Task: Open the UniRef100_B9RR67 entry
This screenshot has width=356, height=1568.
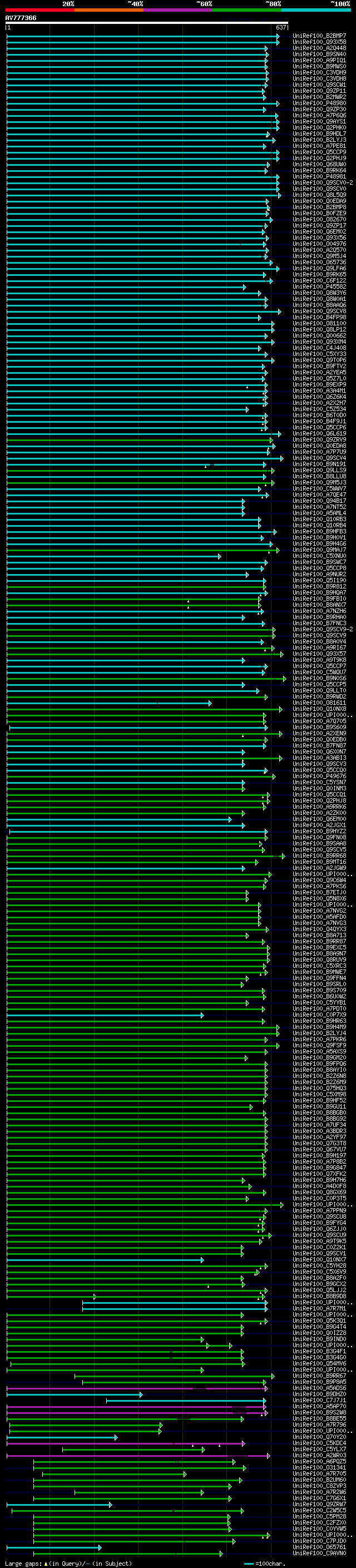Action: point(319,1376)
